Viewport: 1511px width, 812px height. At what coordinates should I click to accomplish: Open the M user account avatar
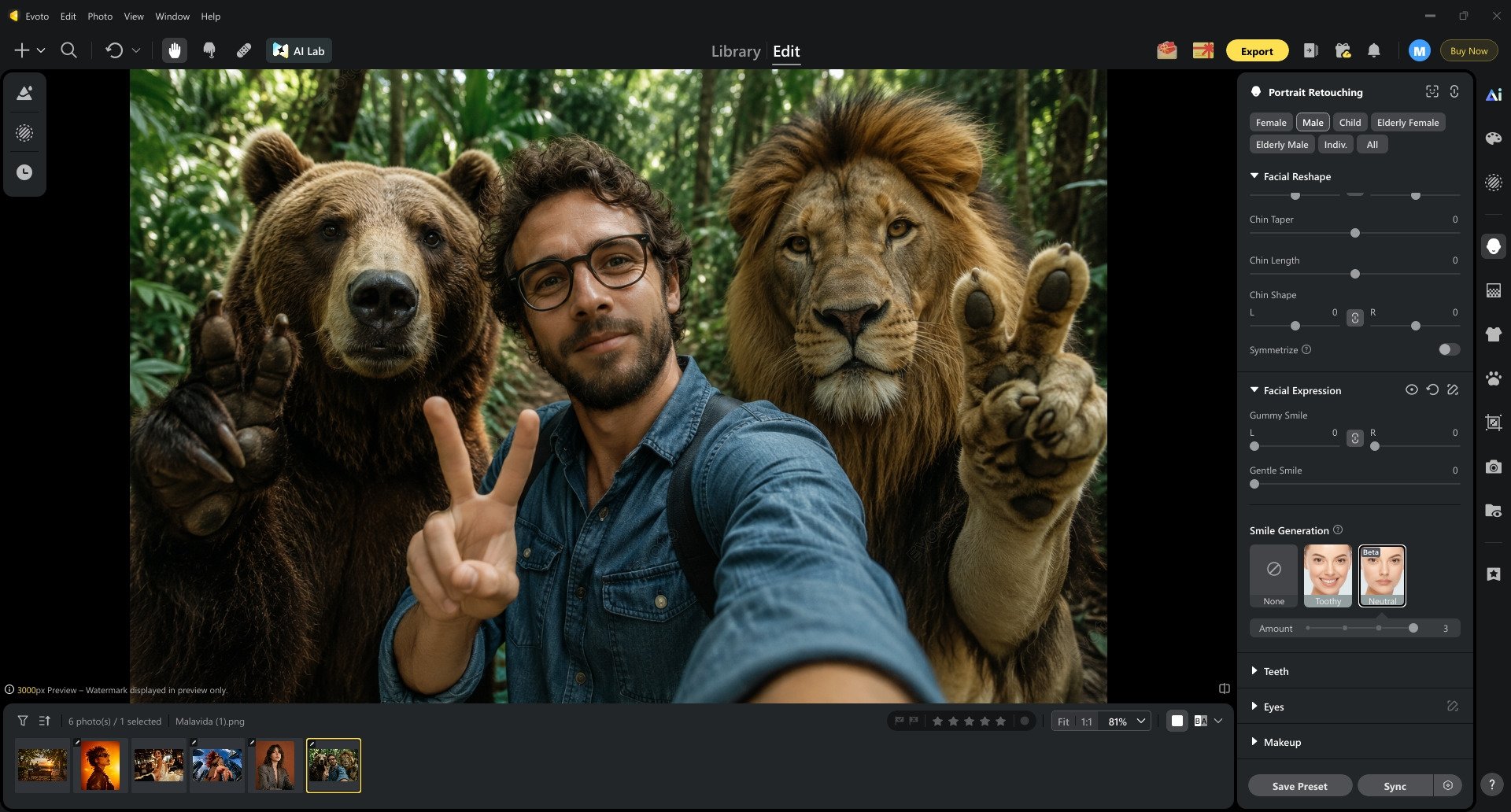pyautogui.click(x=1419, y=51)
